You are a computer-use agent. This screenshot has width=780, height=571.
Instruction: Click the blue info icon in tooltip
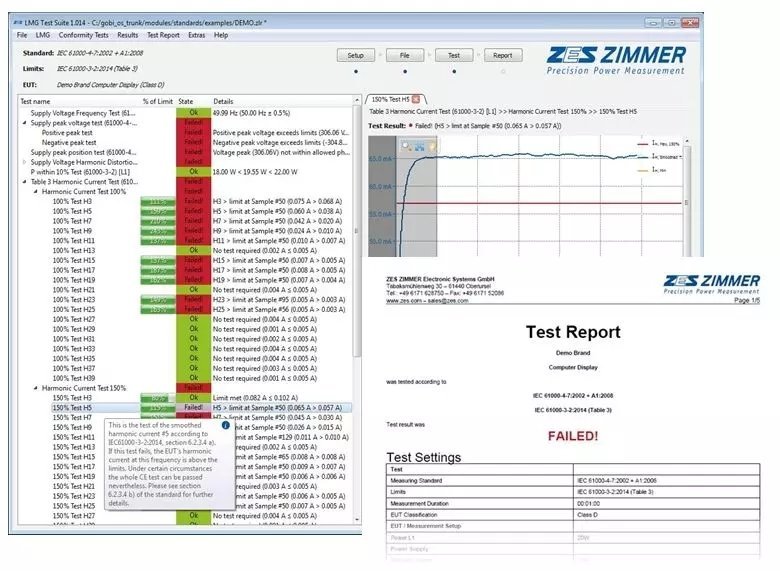(x=225, y=425)
